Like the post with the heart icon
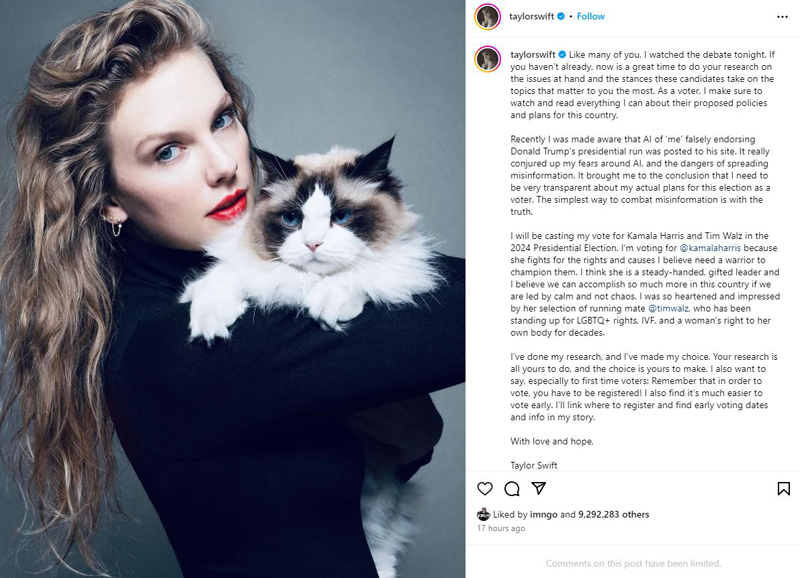 click(x=485, y=489)
